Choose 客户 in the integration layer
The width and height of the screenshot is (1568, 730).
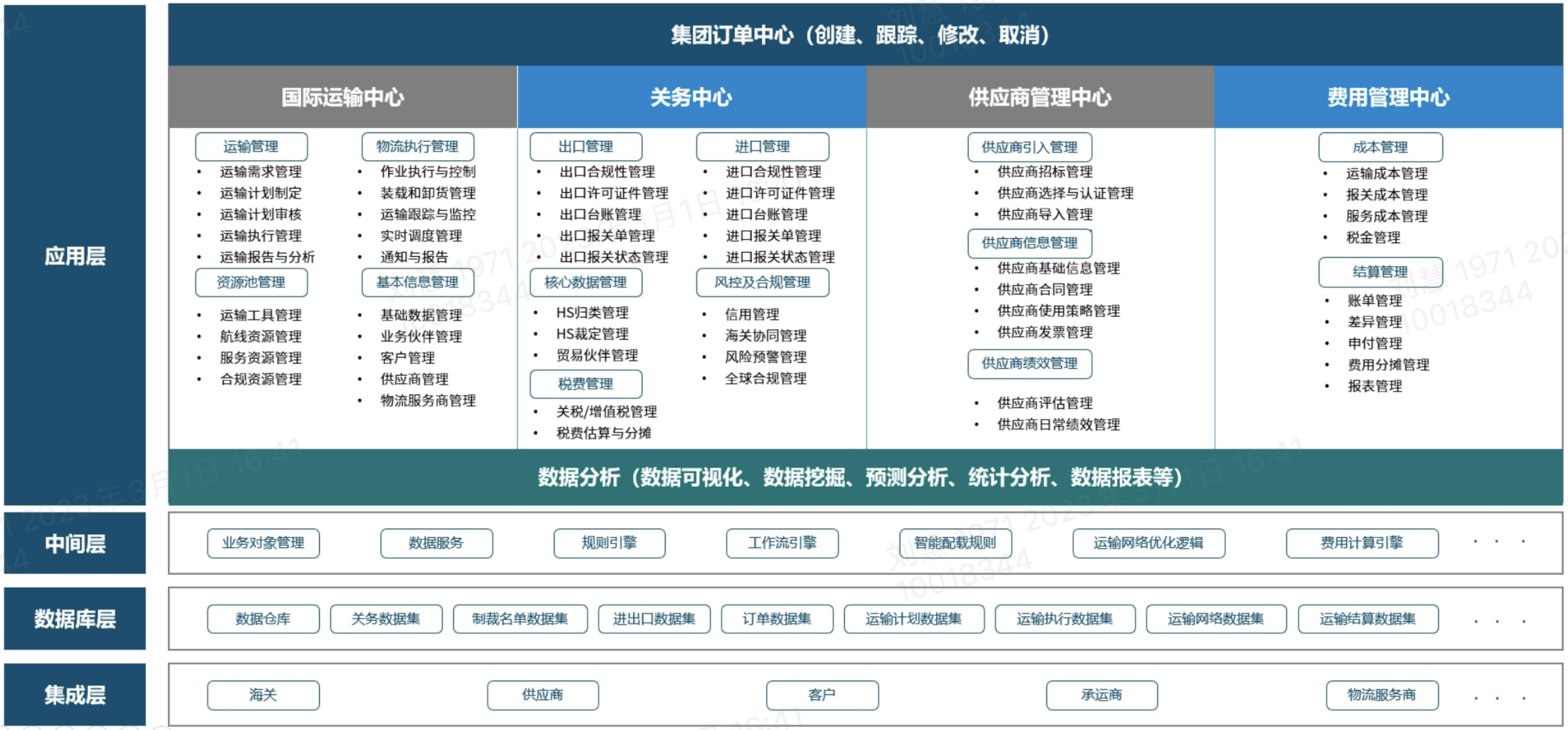tap(822, 695)
